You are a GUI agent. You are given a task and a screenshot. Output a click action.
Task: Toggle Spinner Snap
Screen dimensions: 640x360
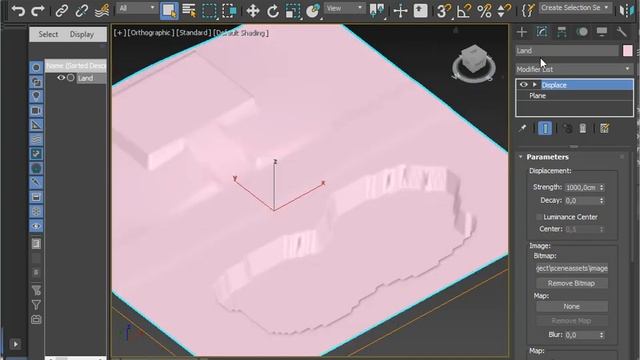pos(504,11)
